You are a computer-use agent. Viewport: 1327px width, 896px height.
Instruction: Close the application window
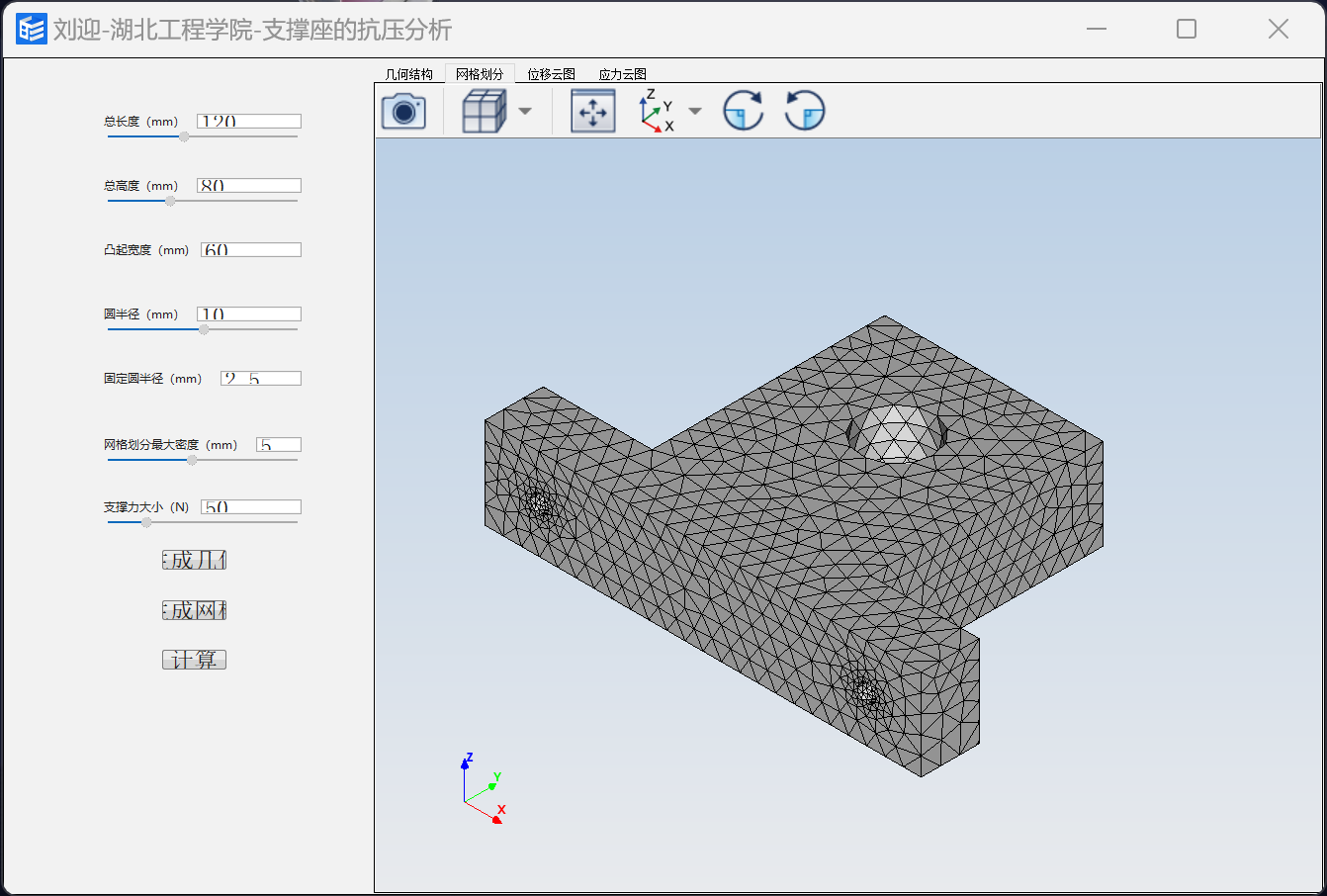(x=1279, y=29)
